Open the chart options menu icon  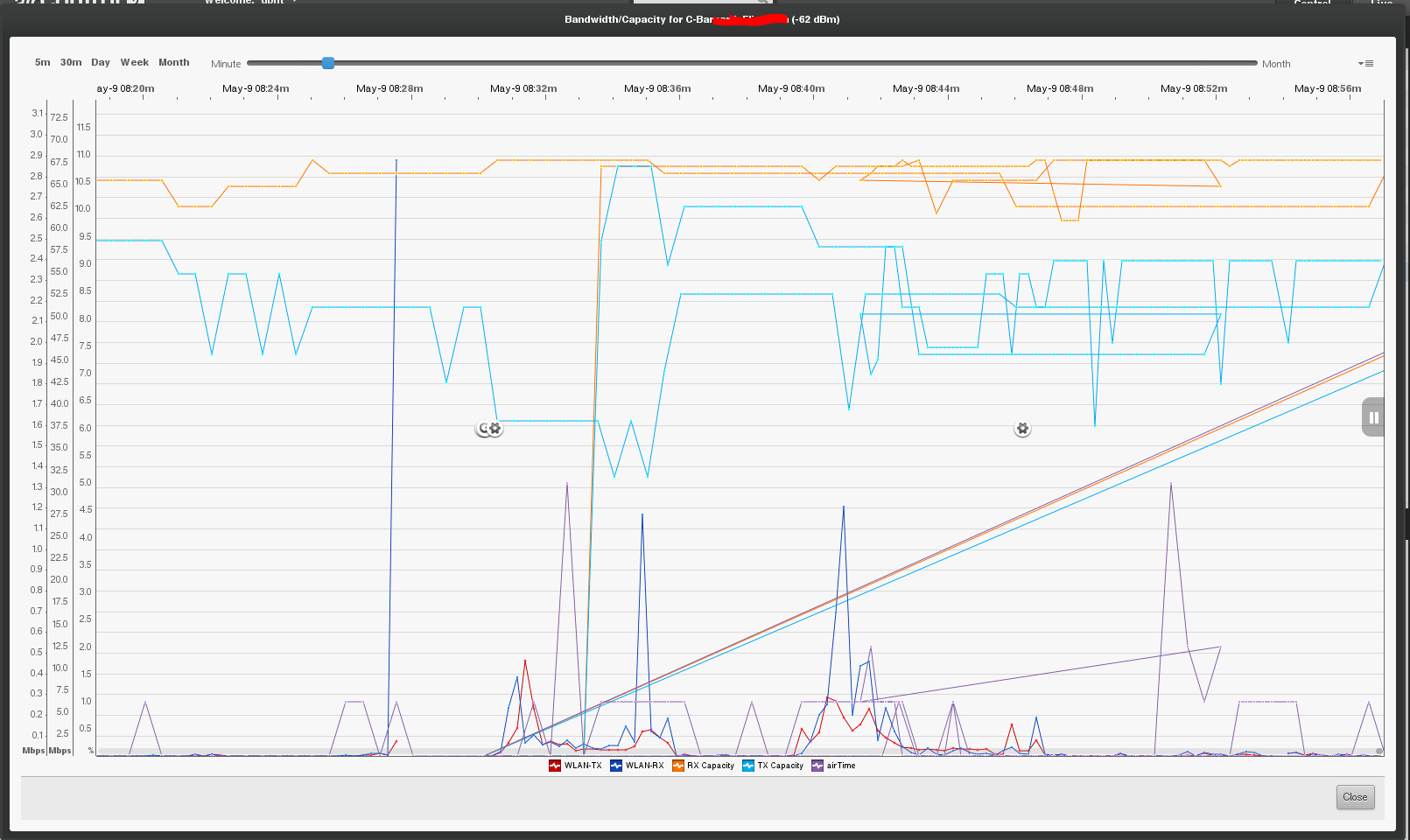click(x=1365, y=64)
